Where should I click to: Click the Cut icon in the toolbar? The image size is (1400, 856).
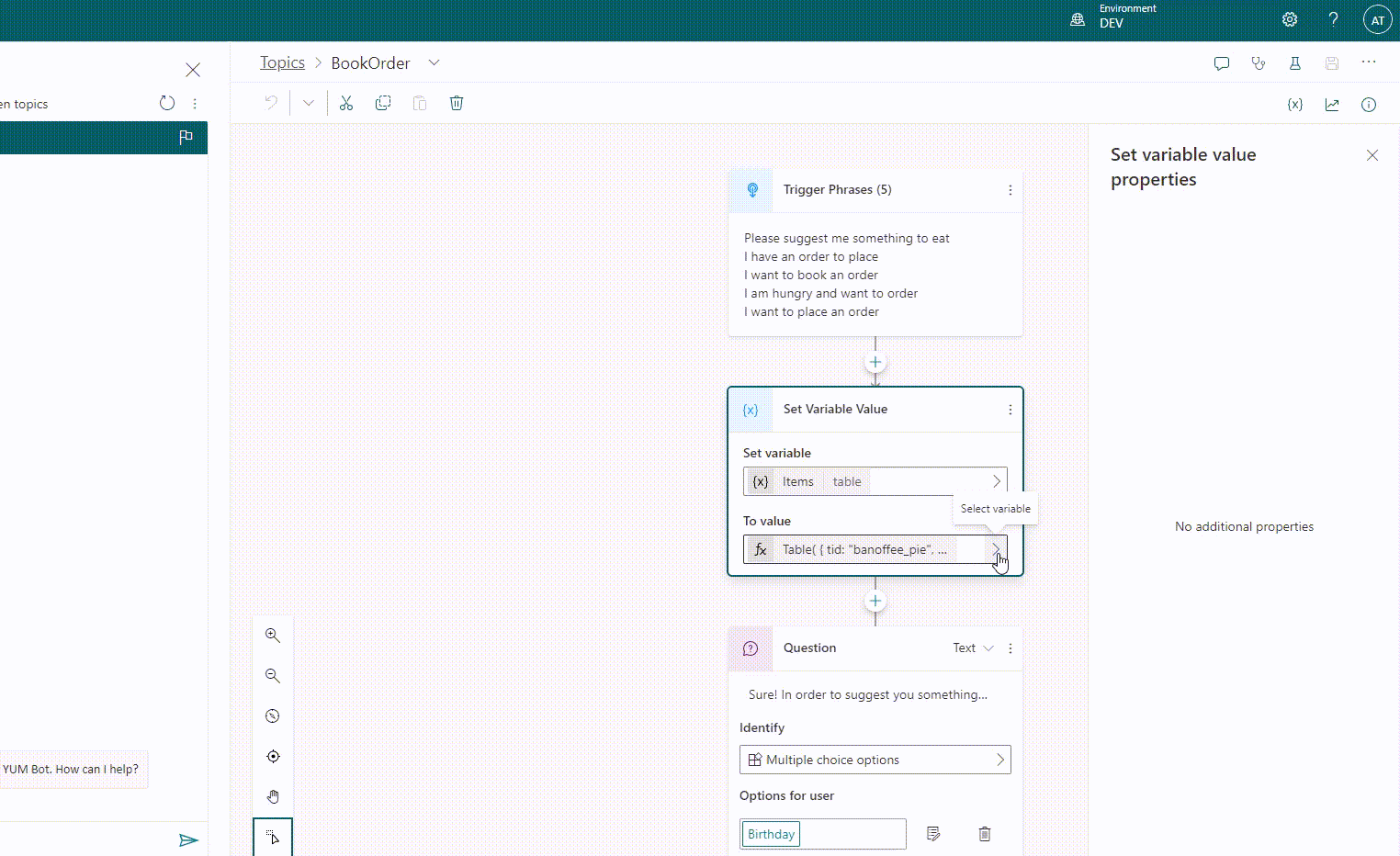pos(346,103)
